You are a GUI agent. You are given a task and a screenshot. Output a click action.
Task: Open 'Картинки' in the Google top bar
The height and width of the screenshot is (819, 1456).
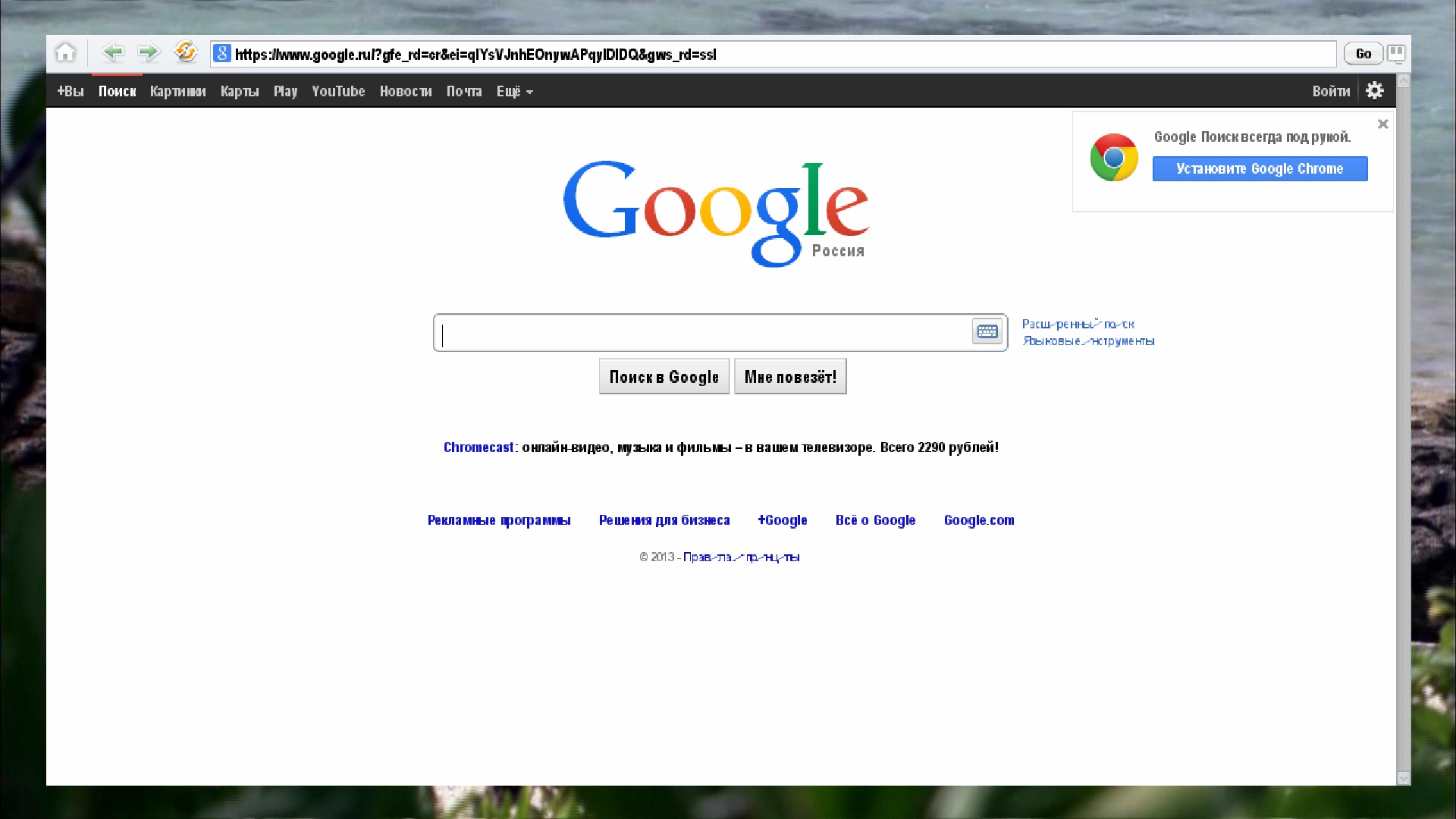pos(178,92)
